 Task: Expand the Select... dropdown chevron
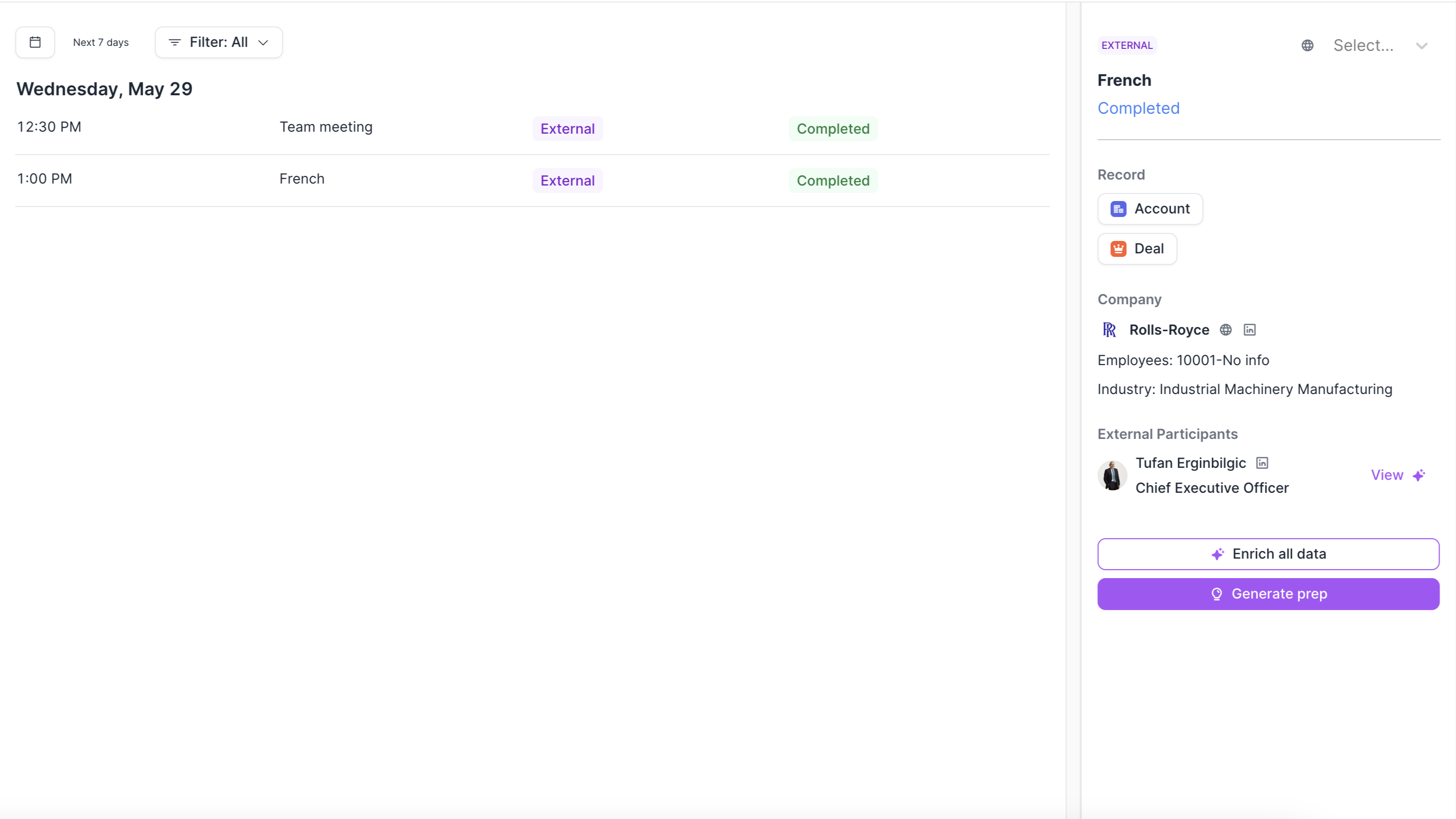1421,46
